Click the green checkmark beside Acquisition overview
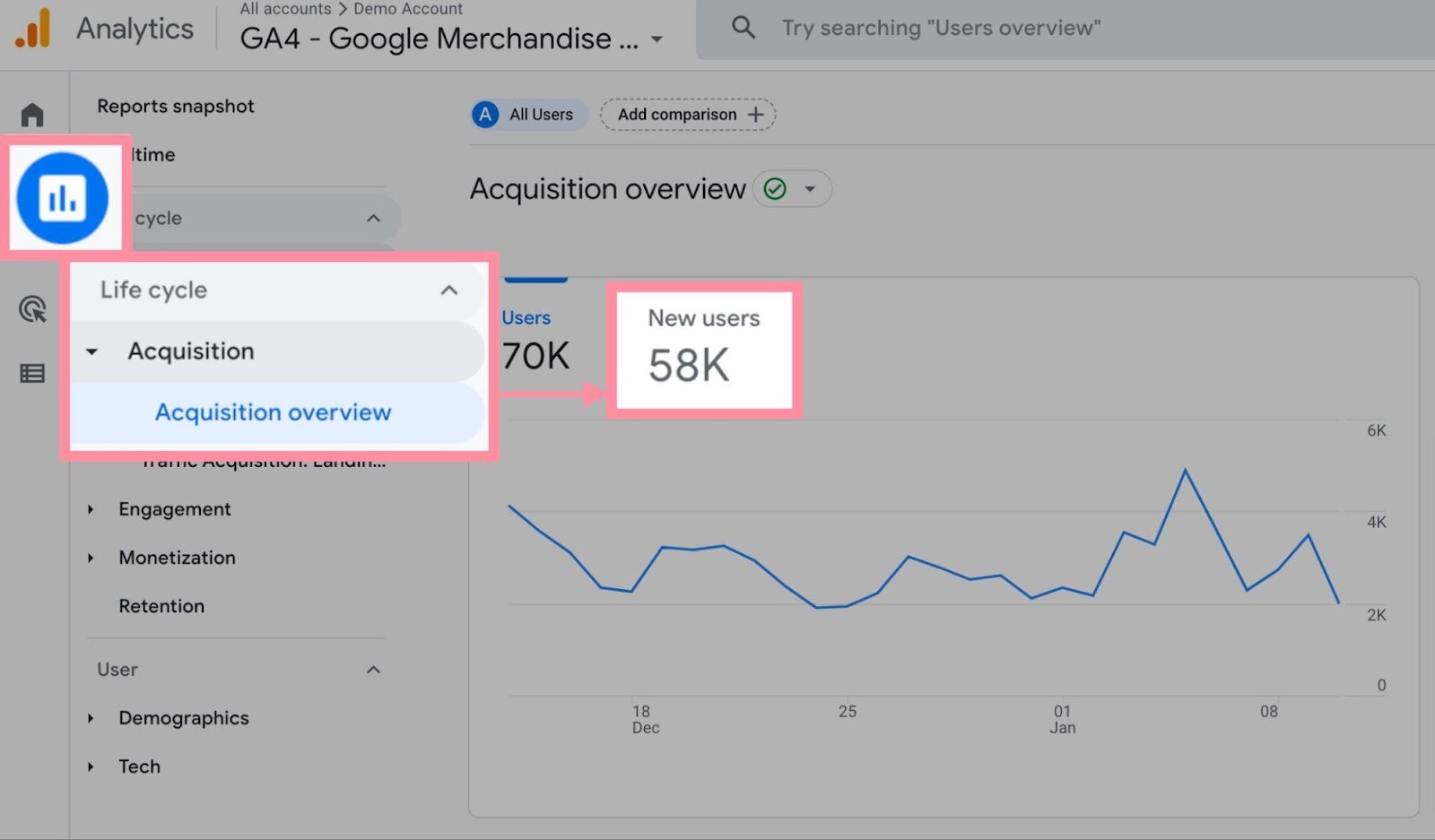This screenshot has height=840, width=1435. pos(775,188)
